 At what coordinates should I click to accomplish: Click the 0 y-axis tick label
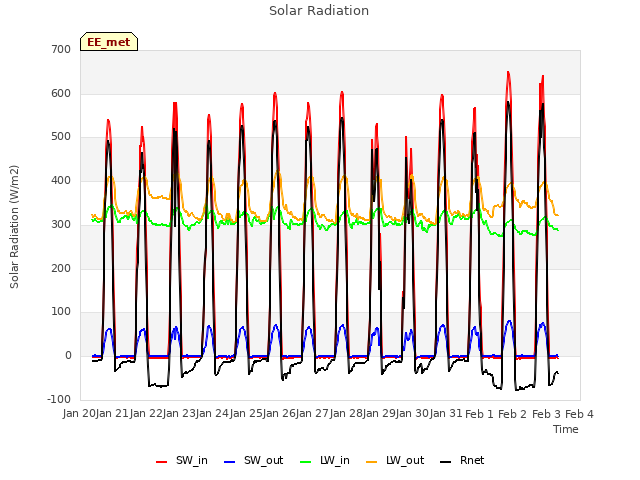click(68, 356)
